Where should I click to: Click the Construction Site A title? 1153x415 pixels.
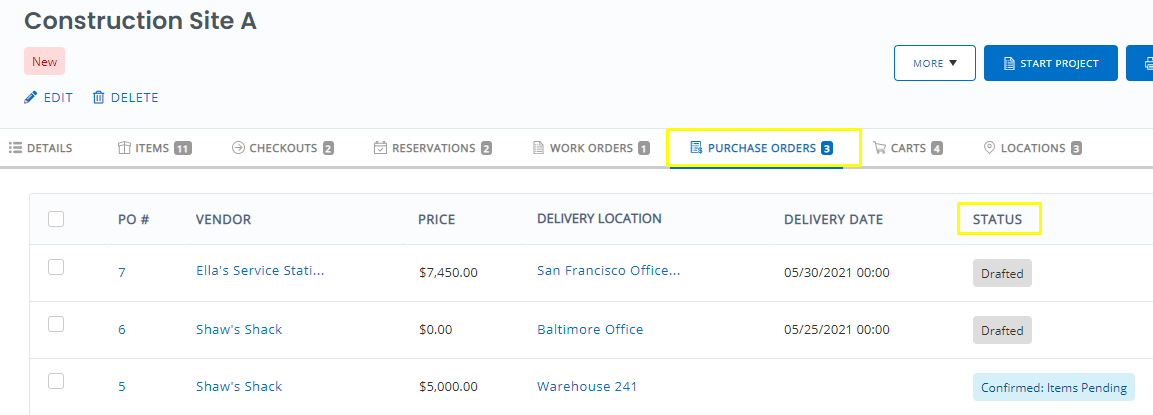140,20
